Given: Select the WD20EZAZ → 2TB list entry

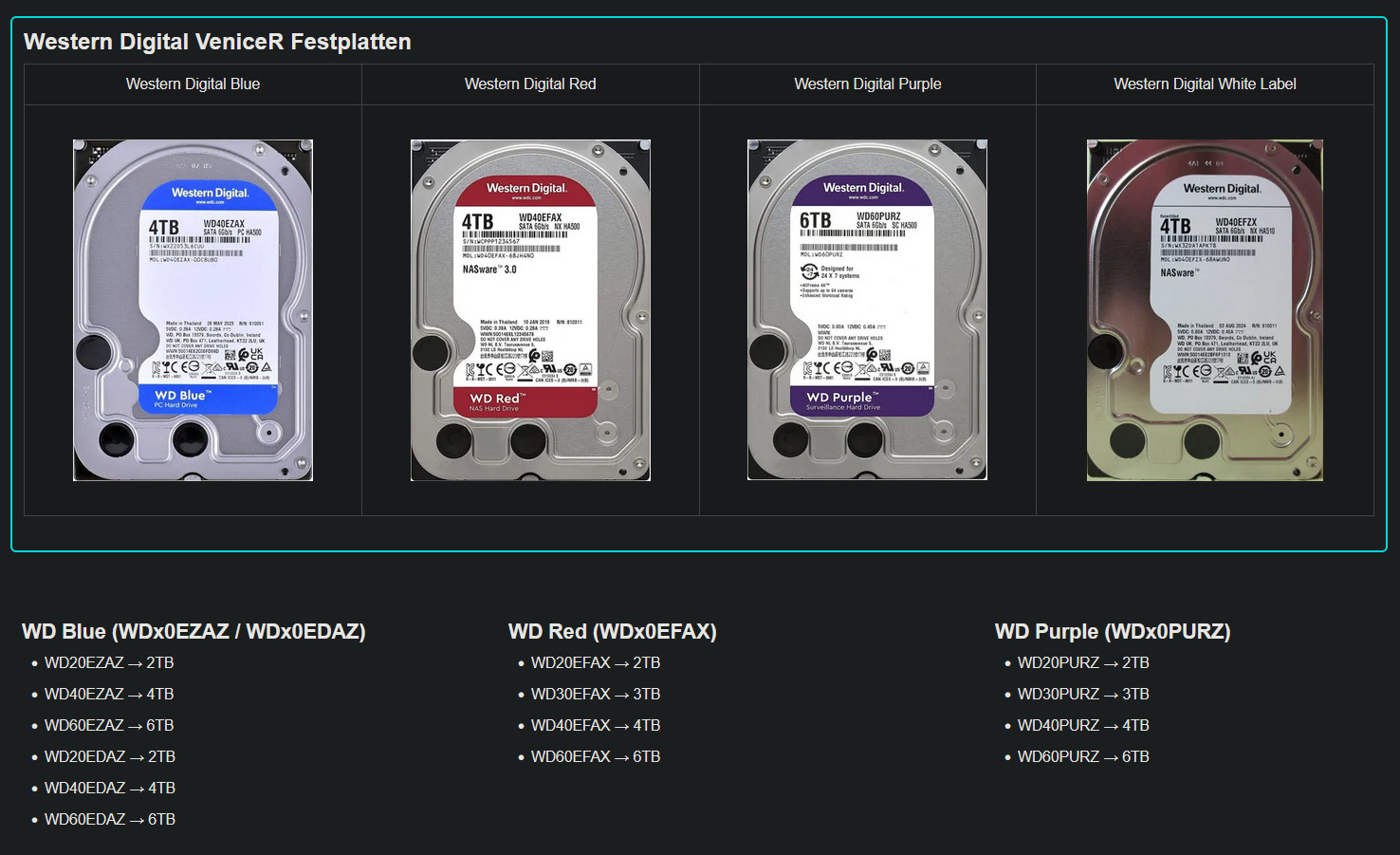Looking at the screenshot, I should [109, 663].
